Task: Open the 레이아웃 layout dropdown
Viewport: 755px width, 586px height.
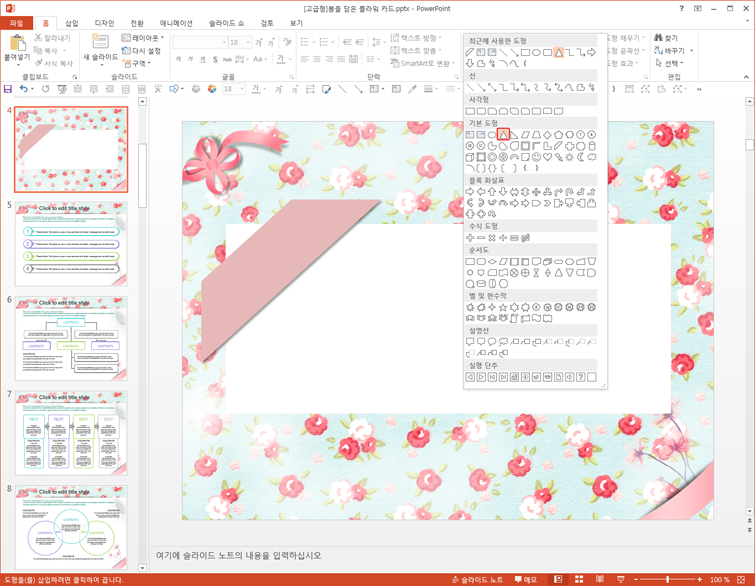Action: [x=142, y=38]
